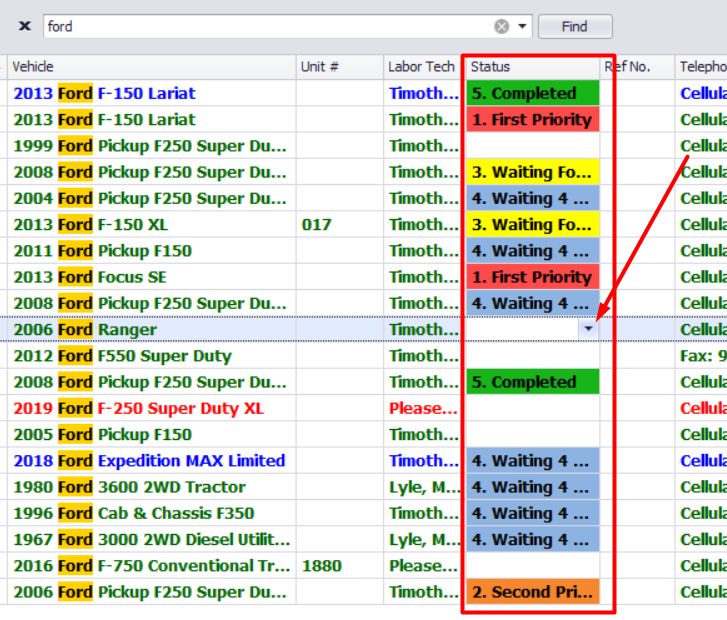Clear the ford search text

(x=501, y=26)
